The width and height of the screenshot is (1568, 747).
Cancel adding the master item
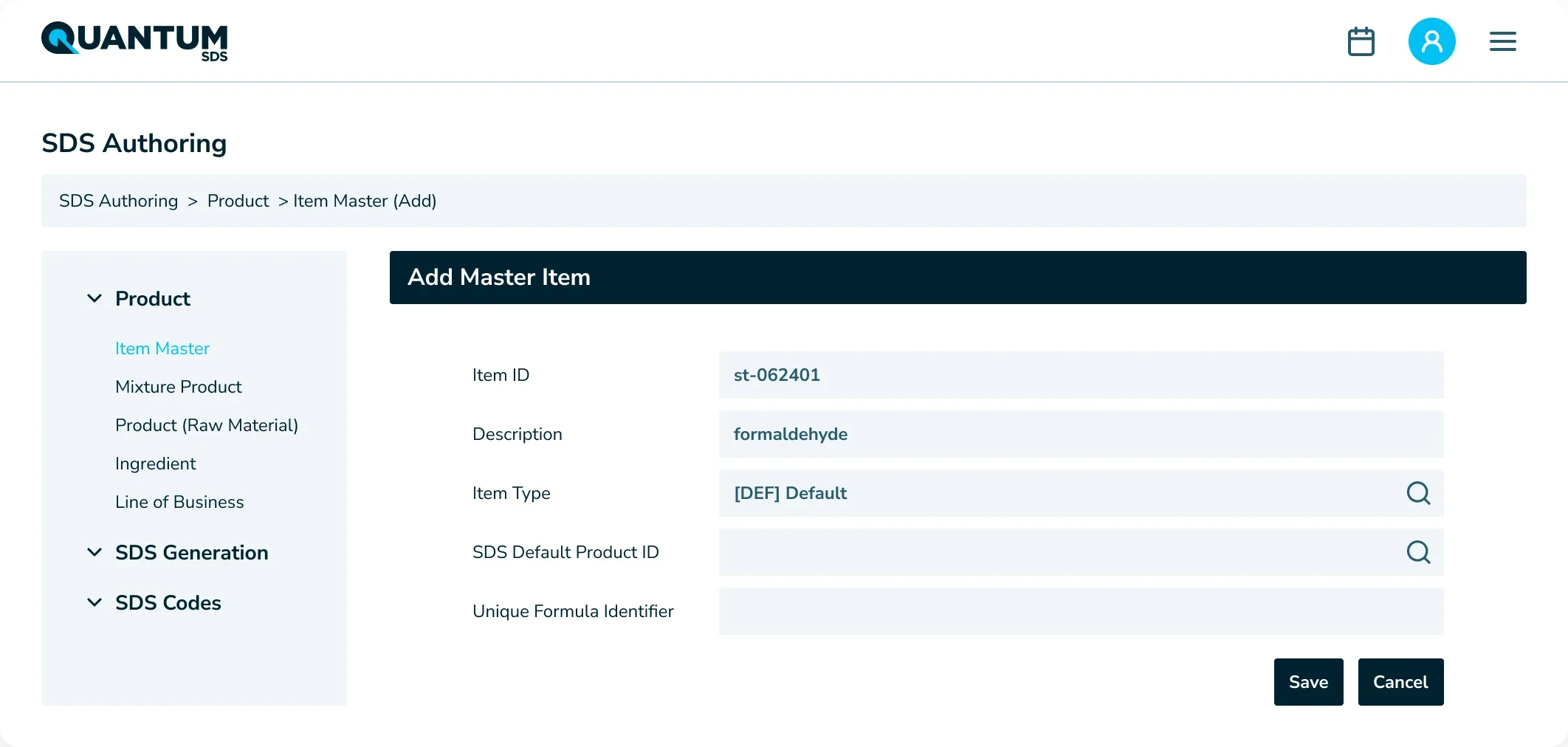tap(1400, 682)
